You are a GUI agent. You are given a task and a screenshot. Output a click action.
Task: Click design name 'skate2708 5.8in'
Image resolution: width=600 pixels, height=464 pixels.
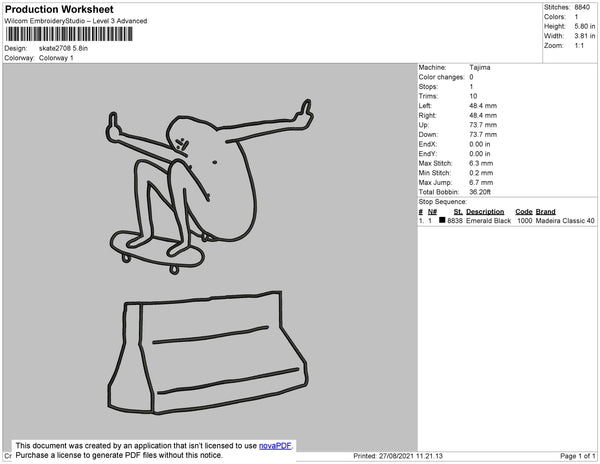coord(63,48)
